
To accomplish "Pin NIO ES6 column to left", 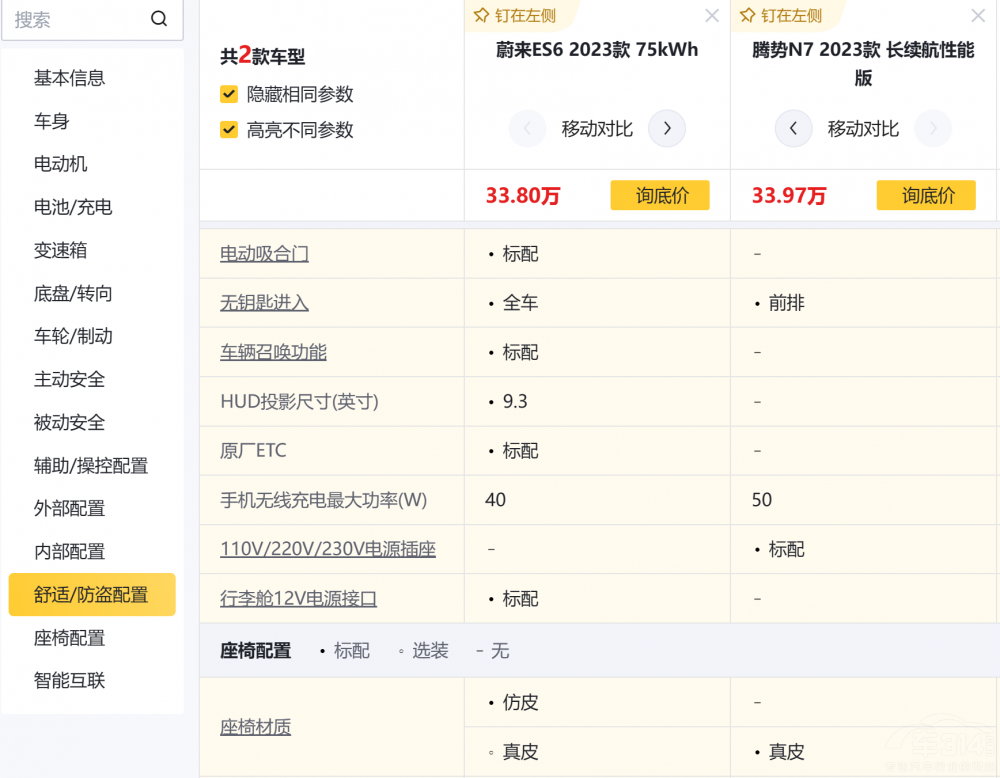I will coord(514,16).
